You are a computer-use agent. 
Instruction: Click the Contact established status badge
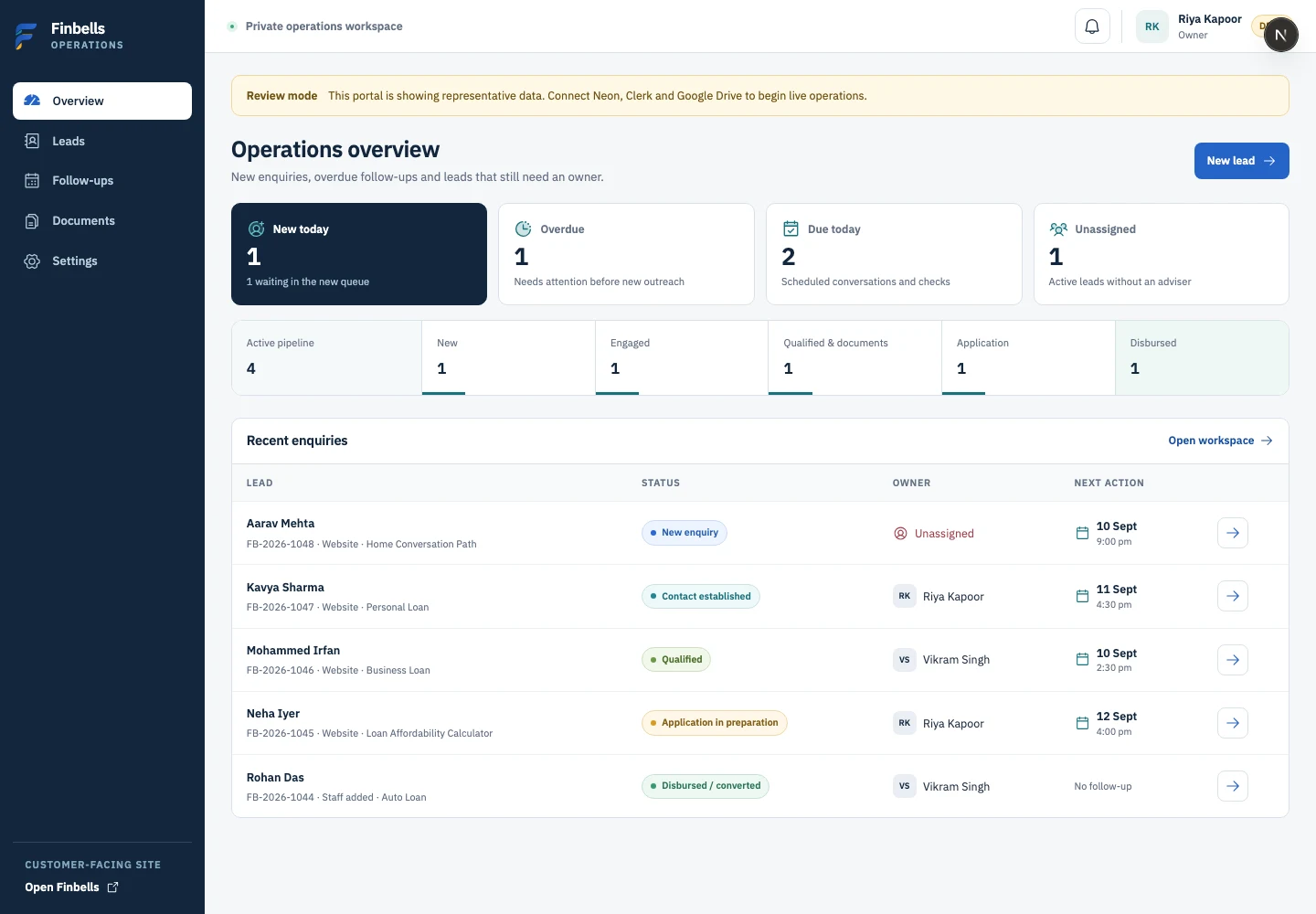pos(701,596)
